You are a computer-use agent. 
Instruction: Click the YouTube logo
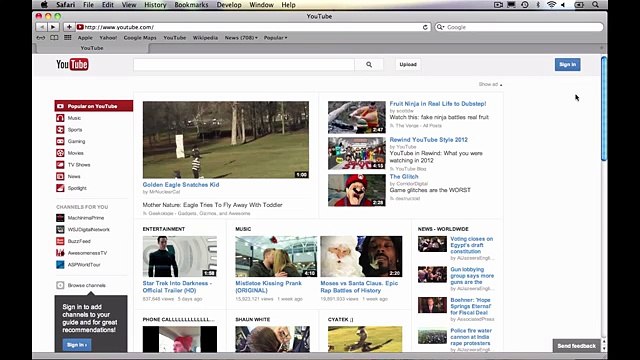pyautogui.click(x=72, y=64)
